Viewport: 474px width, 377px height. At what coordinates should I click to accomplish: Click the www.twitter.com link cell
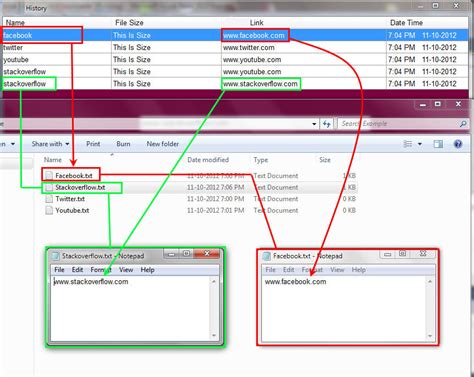tap(303, 48)
